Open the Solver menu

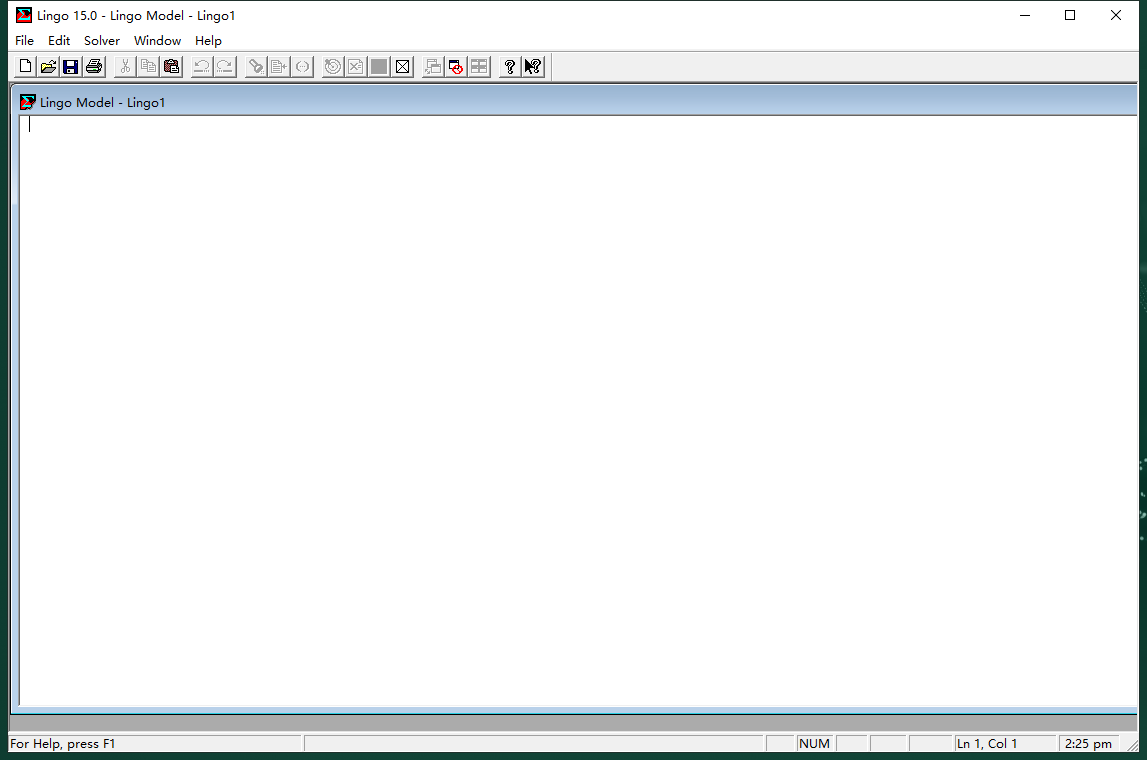point(102,41)
